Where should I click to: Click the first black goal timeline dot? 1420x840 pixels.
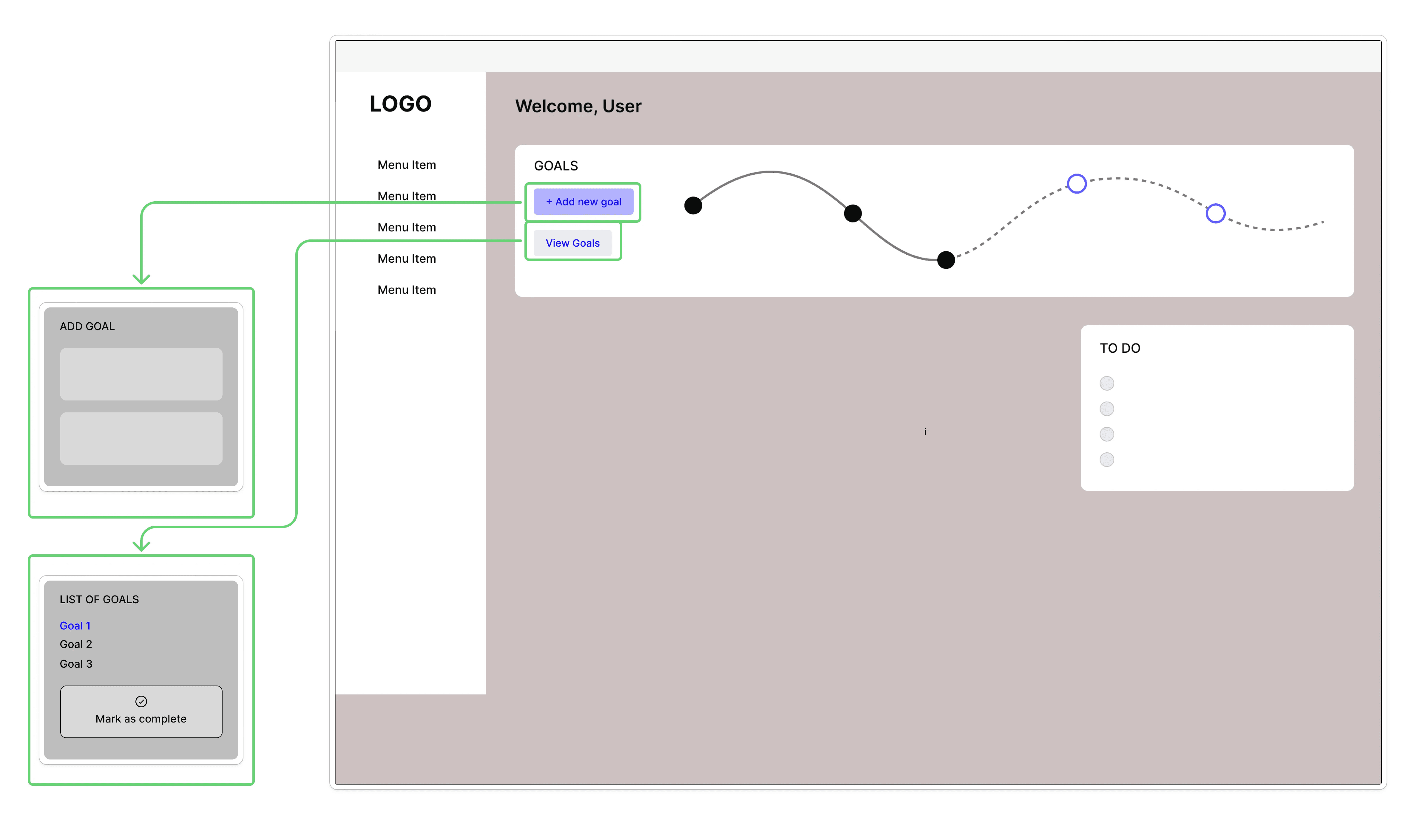(693, 205)
